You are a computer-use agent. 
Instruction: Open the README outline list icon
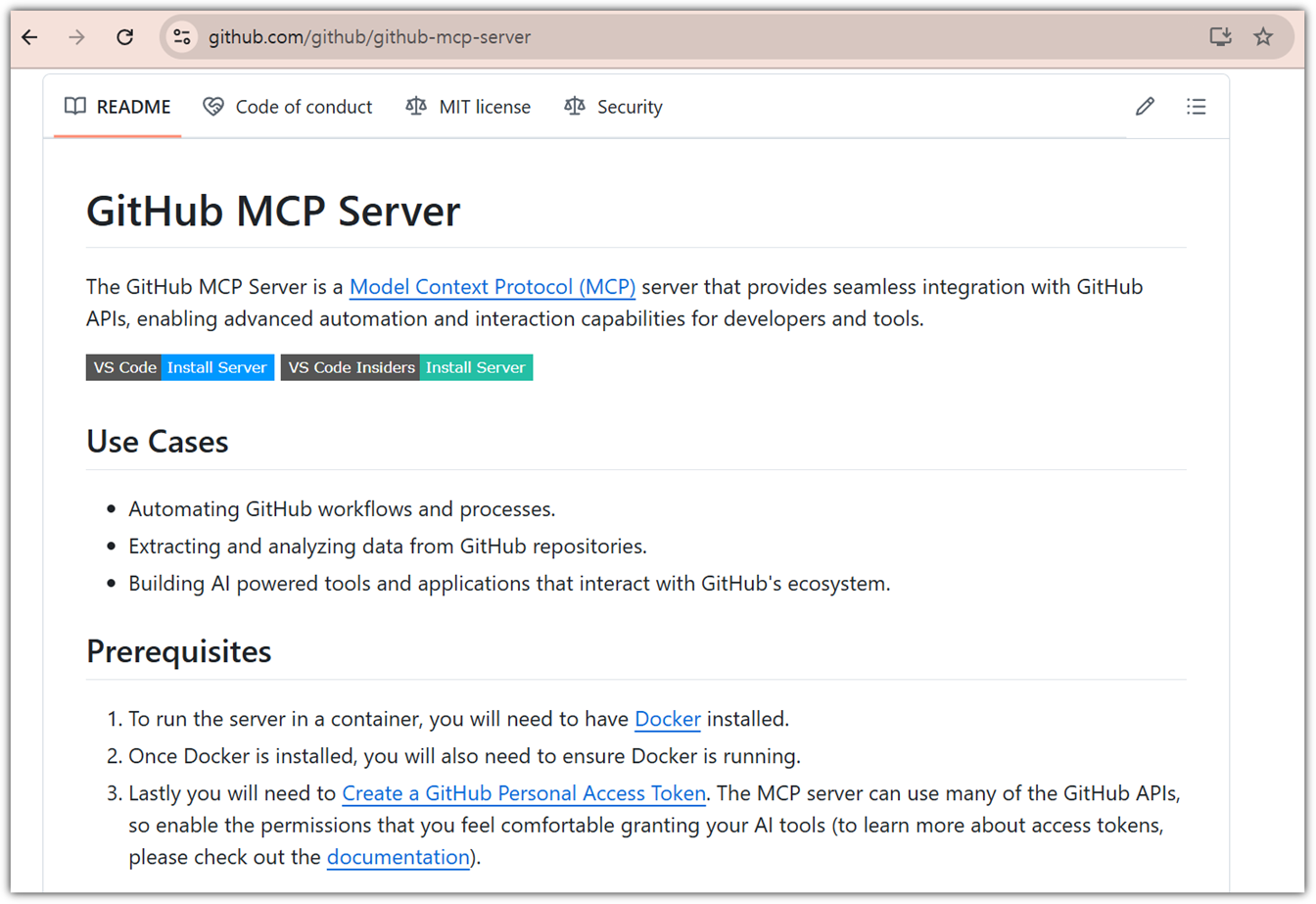(1196, 107)
